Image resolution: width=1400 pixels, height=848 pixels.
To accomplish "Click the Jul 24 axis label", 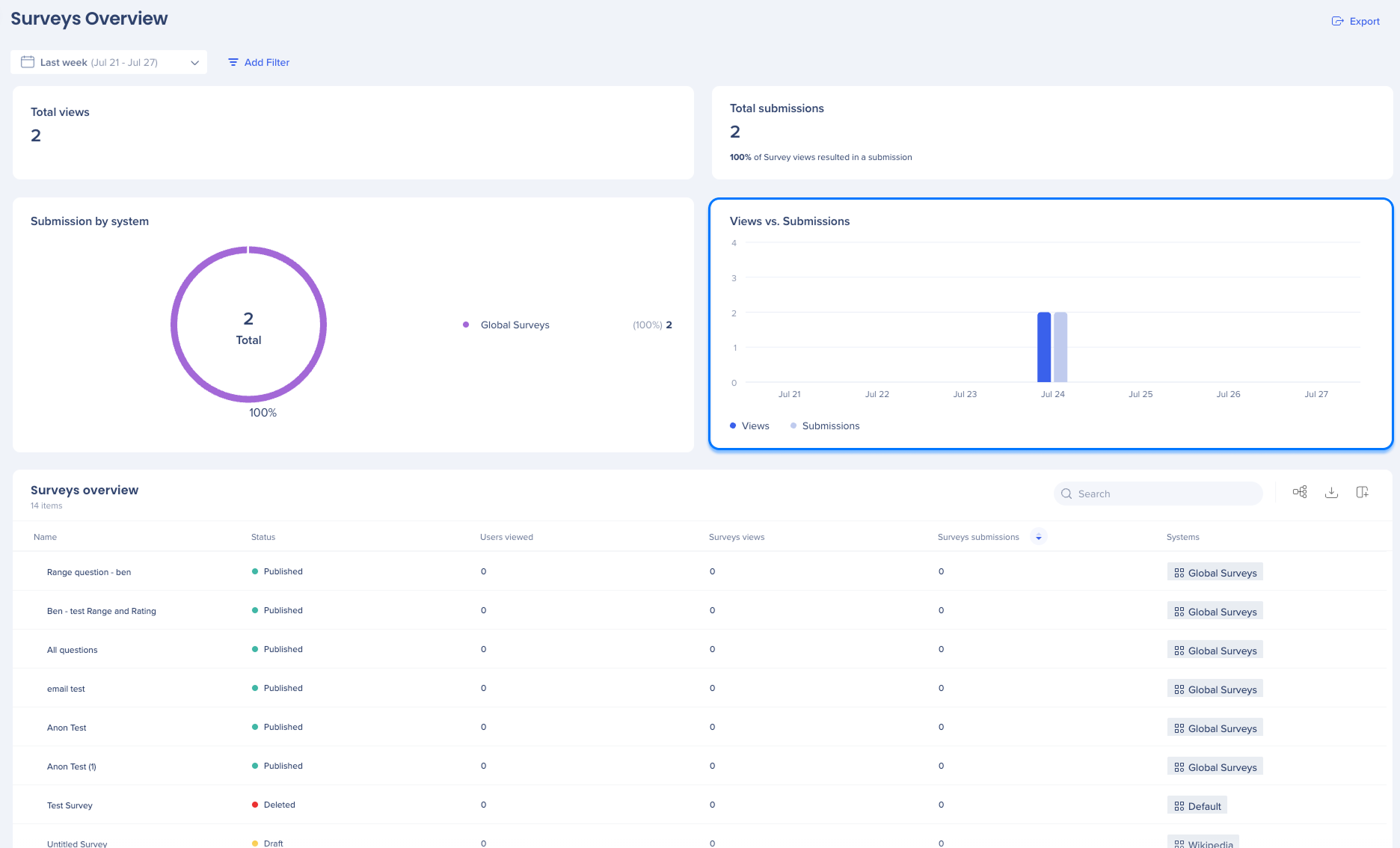I will pos(1053,394).
